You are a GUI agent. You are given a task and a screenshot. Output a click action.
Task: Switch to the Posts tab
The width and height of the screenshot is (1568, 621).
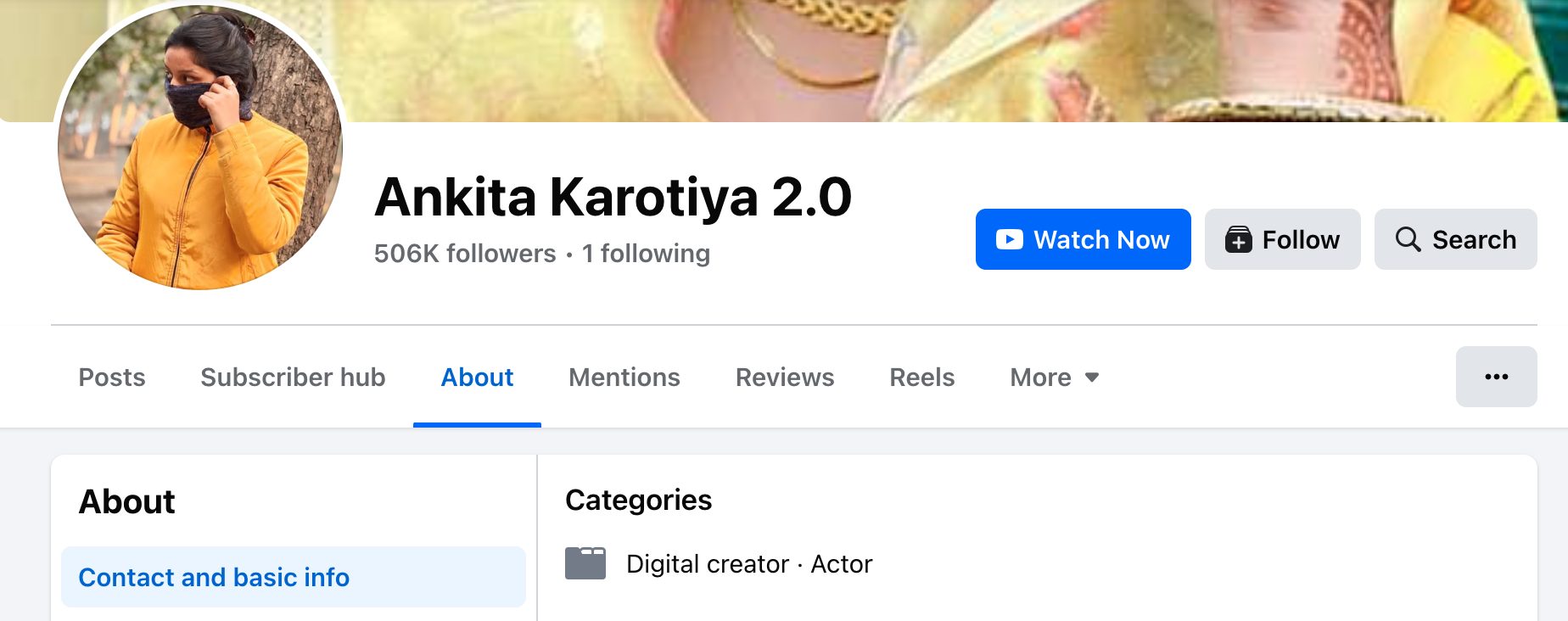click(112, 378)
